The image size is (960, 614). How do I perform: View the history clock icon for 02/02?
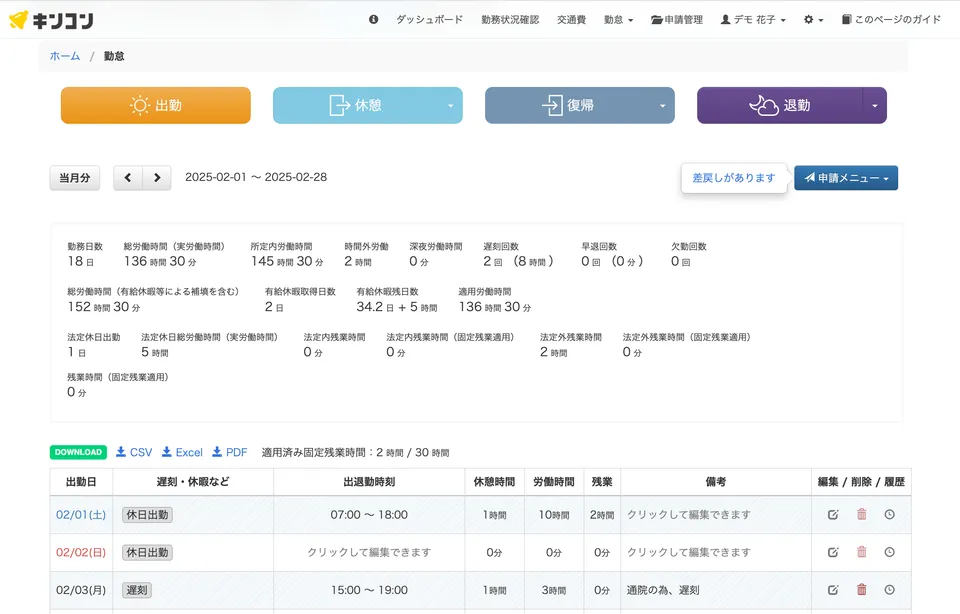(x=891, y=552)
